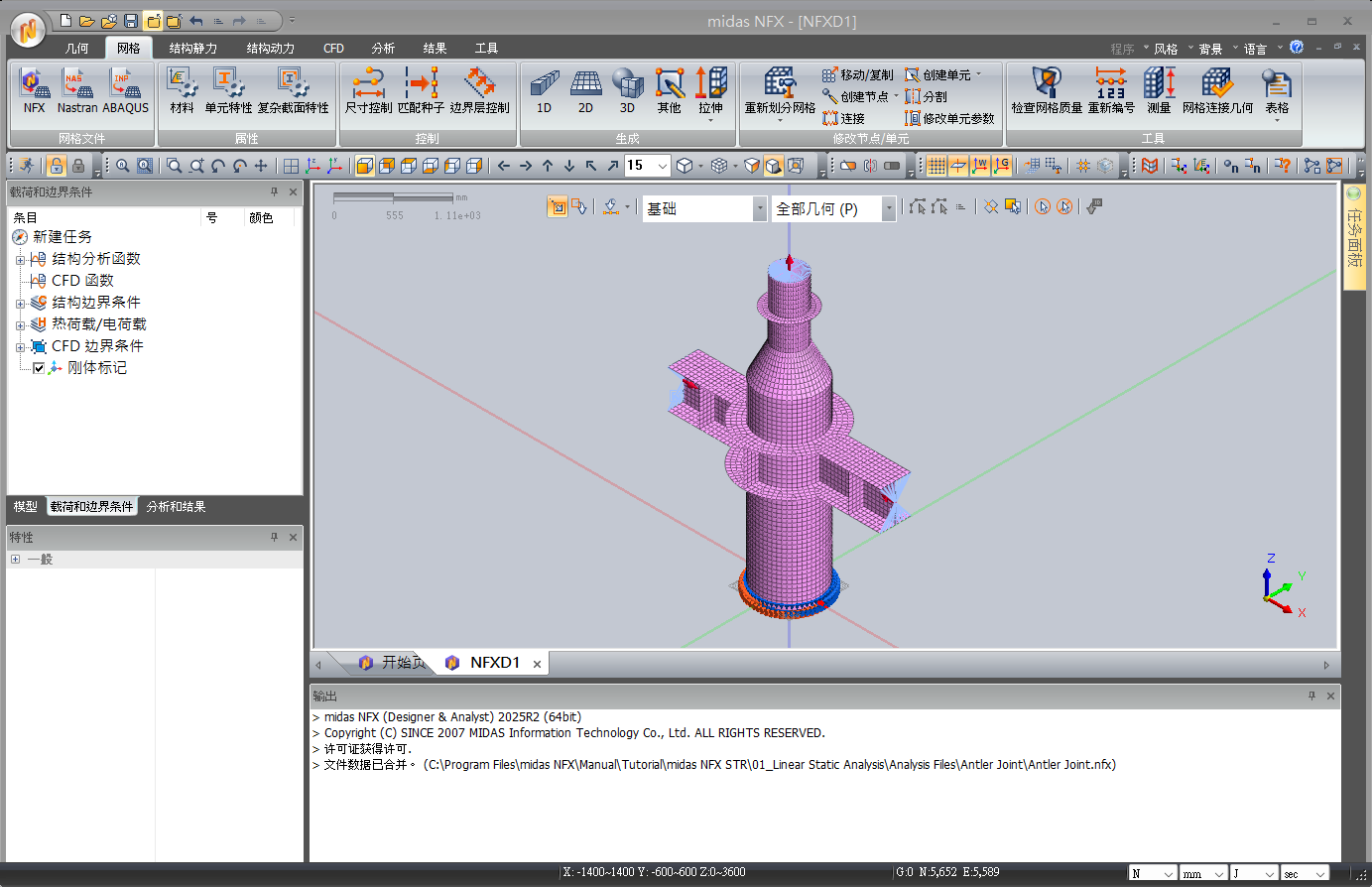Image resolution: width=1372 pixels, height=887 pixels.
Task: Click the 修改单元参数 button
Action: pos(949,119)
